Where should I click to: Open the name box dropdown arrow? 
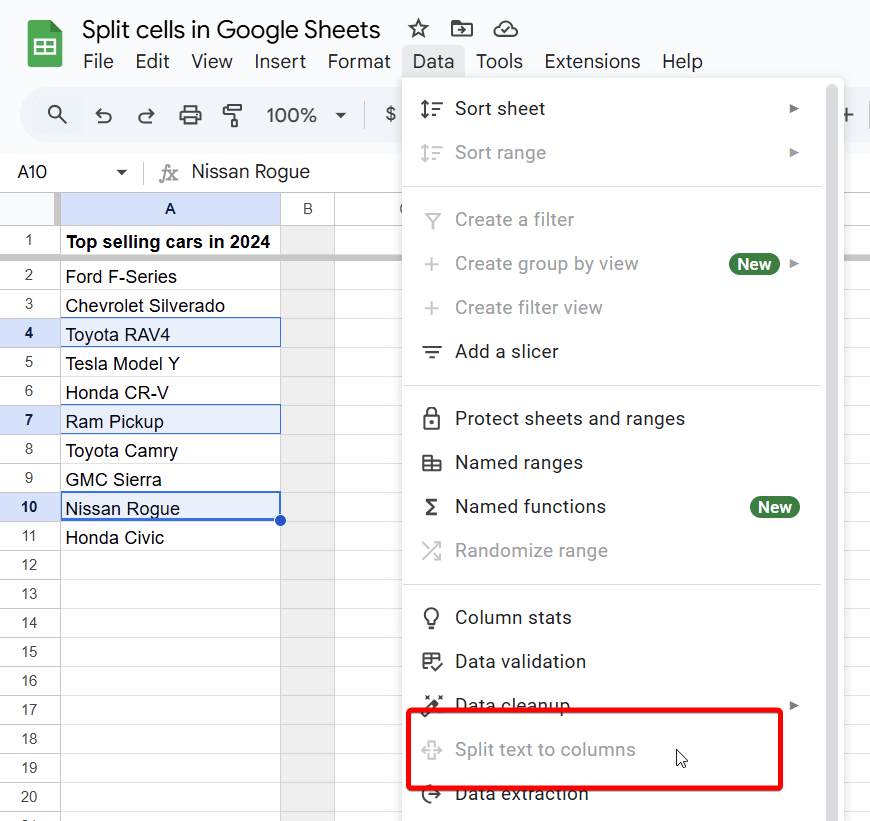click(x=122, y=173)
